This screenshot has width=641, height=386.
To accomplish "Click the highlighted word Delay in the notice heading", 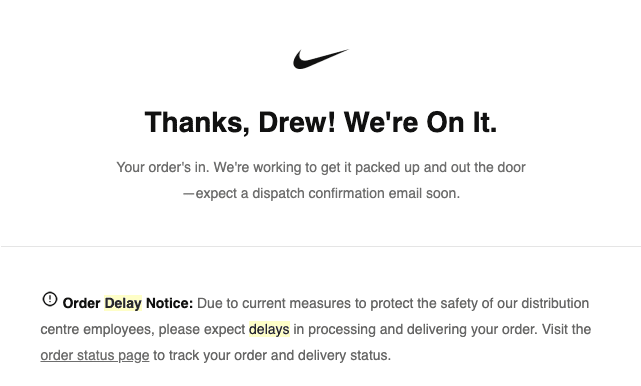I will coord(123,303).
